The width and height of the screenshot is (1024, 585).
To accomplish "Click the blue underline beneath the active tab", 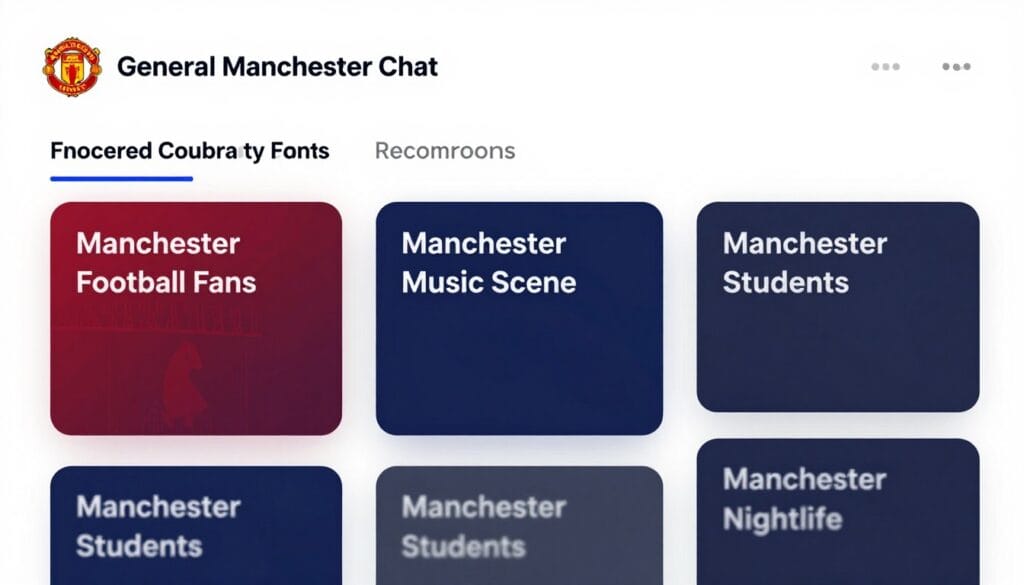I will pos(120,178).
